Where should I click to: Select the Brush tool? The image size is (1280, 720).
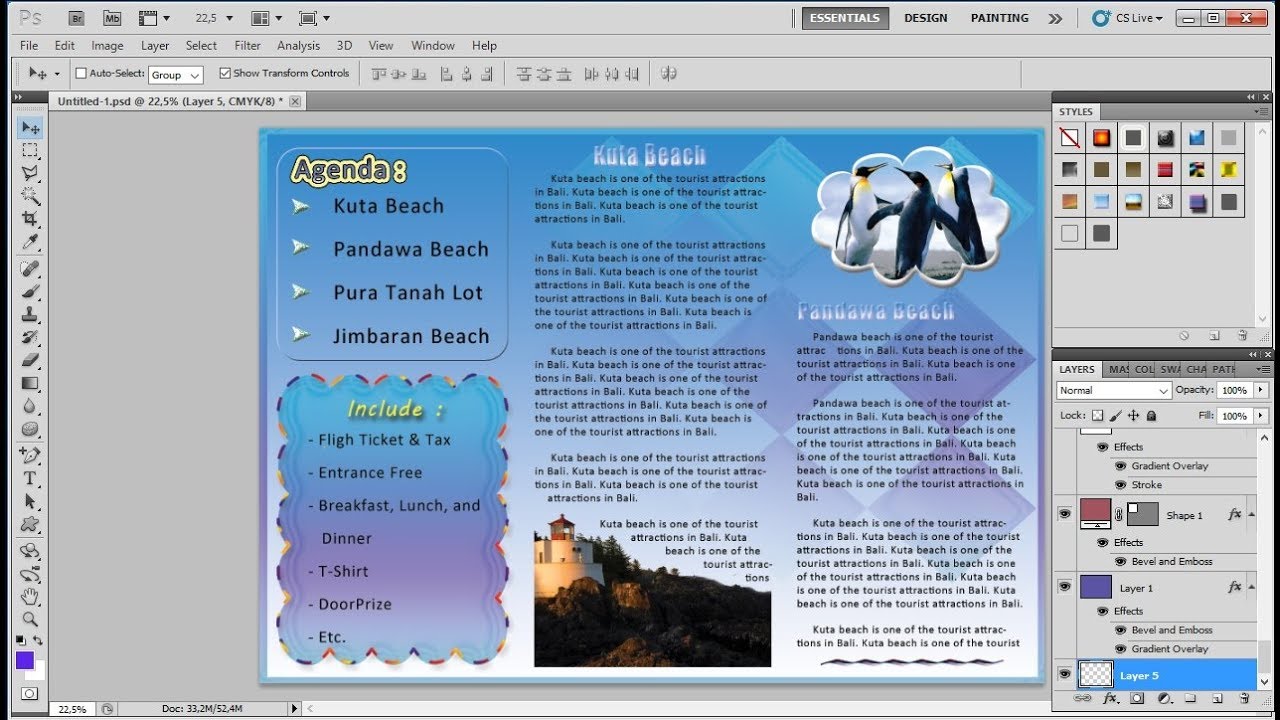[x=30, y=292]
